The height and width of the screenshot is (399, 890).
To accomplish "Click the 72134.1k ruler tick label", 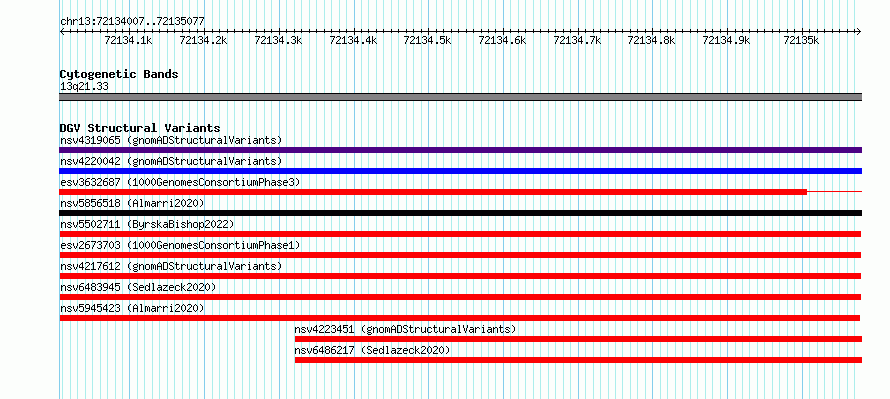I will point(129,40).
